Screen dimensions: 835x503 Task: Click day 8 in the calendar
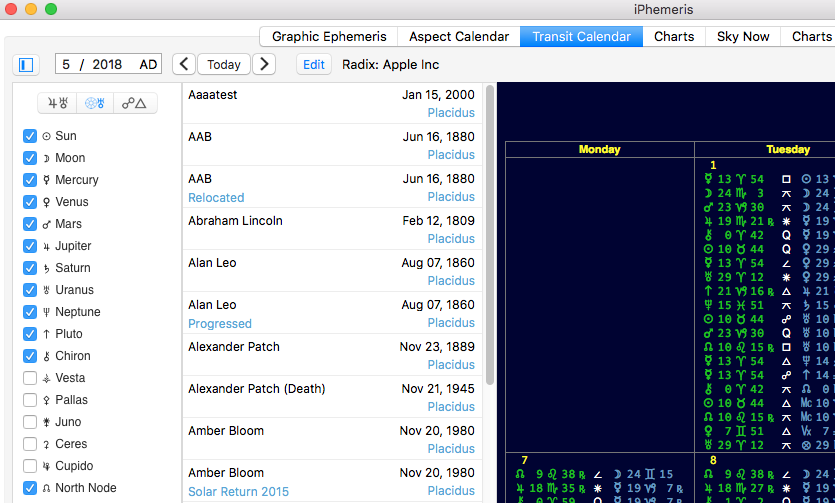pos(713,460)
